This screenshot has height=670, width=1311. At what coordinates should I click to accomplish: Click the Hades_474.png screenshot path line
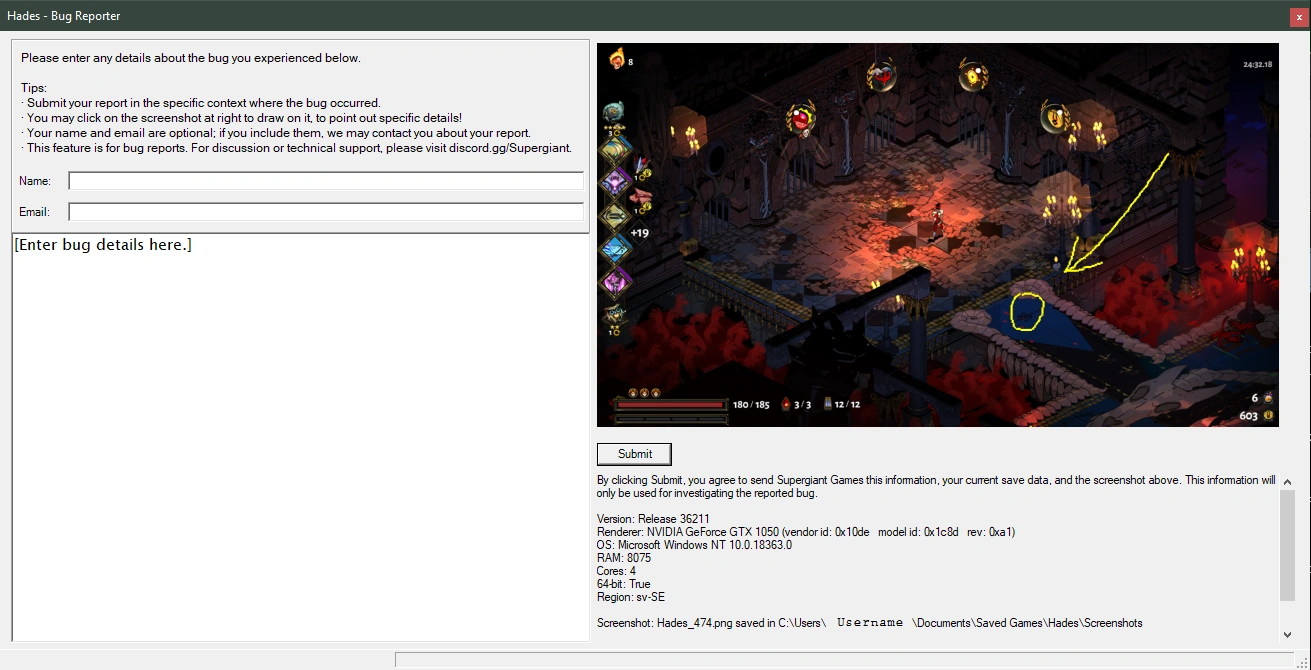[x=870, y=623]
